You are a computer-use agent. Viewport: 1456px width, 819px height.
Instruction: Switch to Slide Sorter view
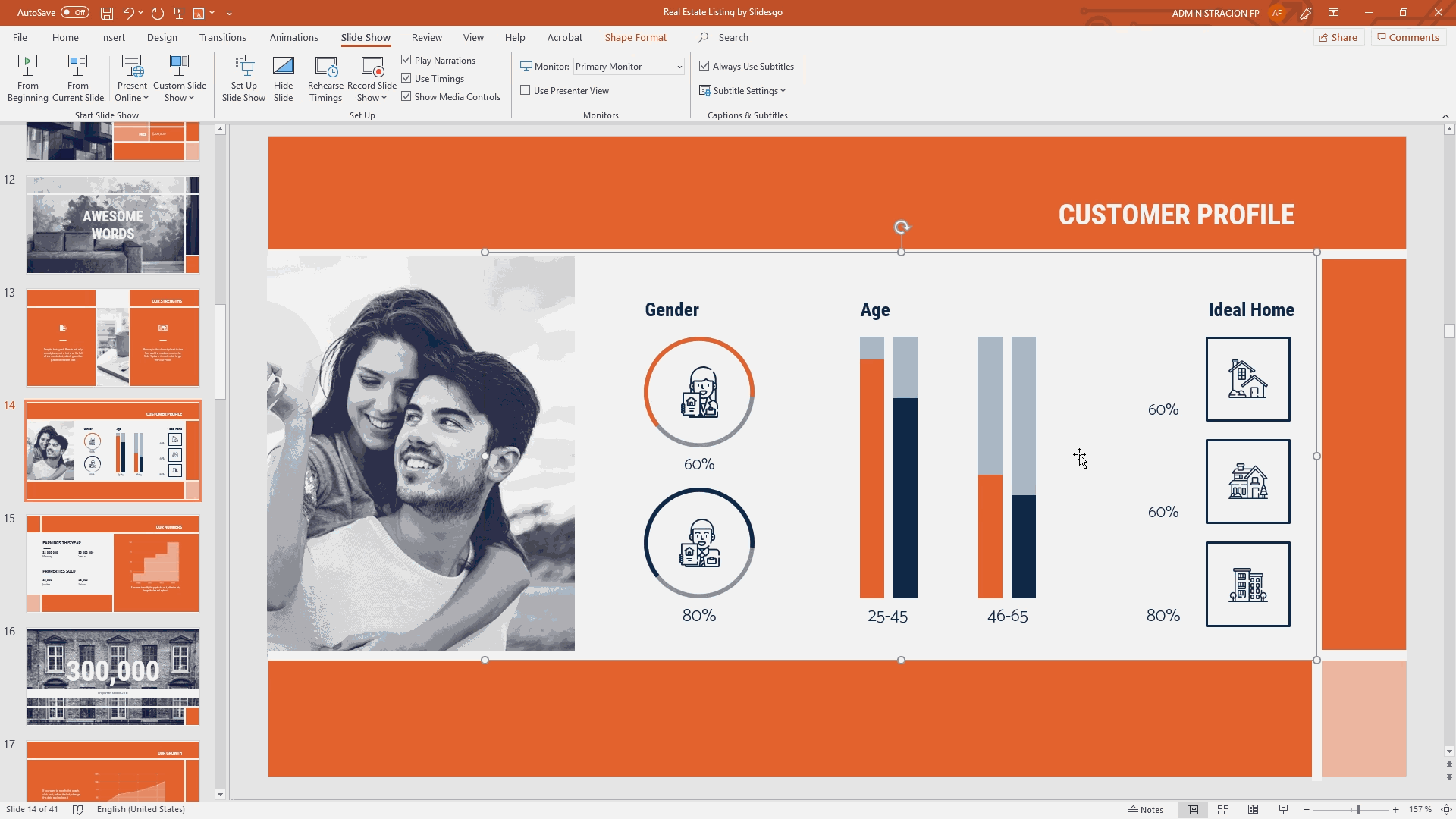pos(1223,810)
